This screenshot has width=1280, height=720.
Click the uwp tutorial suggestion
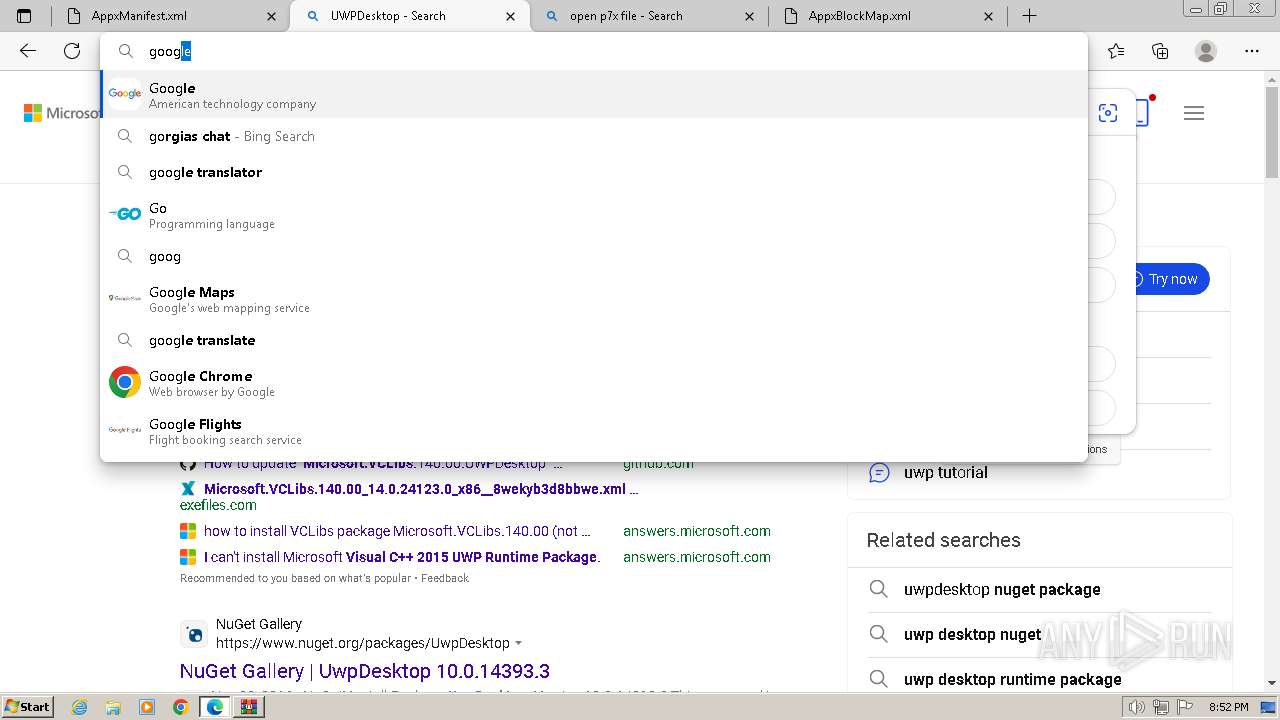coord(946,472)
